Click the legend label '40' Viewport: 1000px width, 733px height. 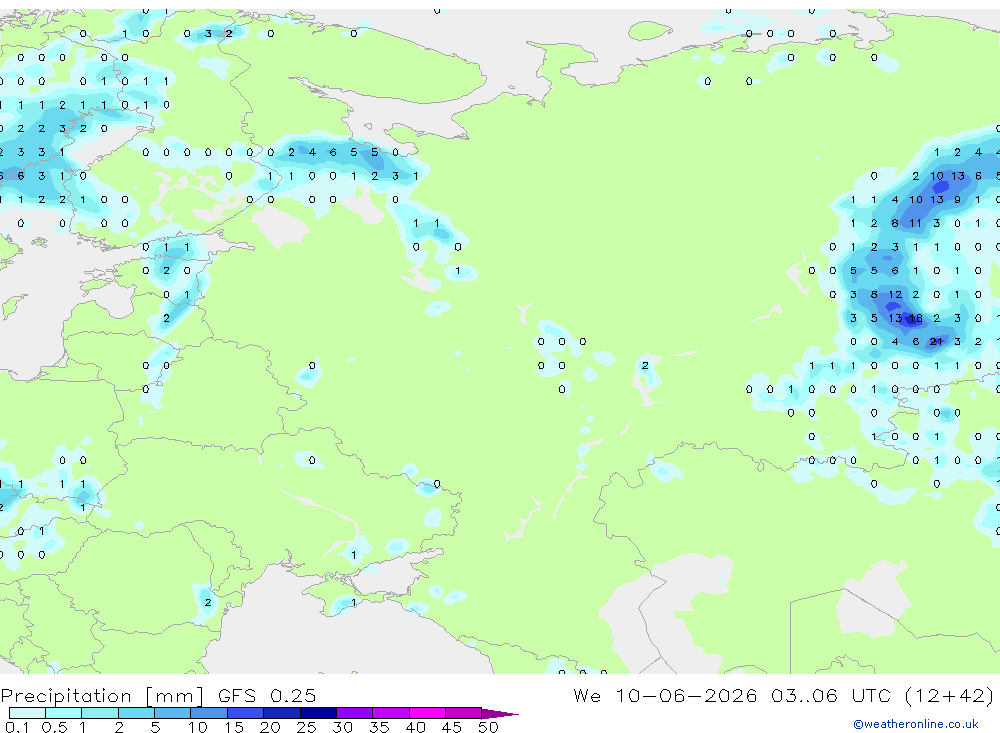pos(416,727)
